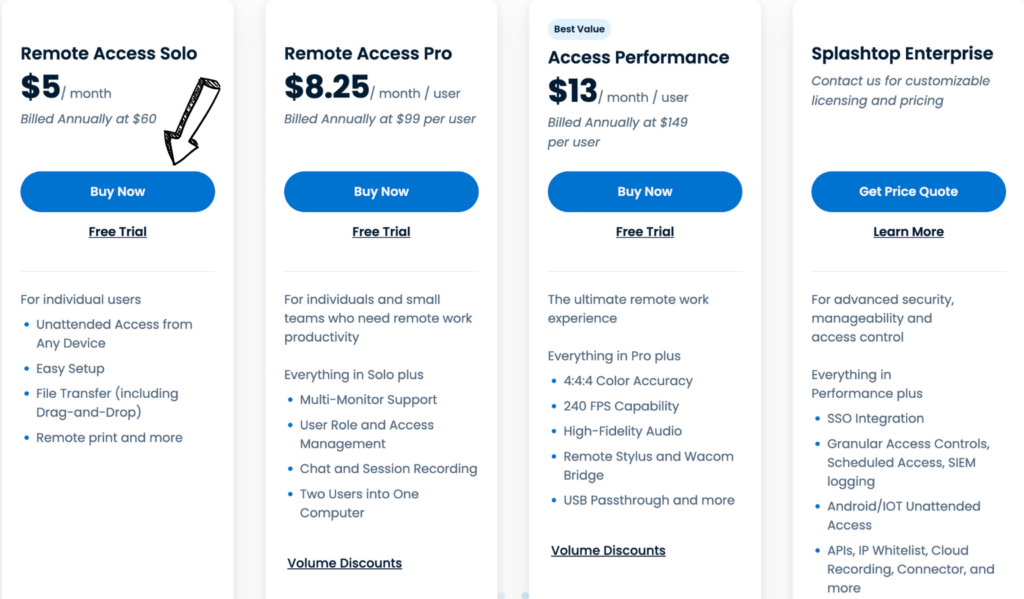Open Learn More under Splashtop Enterprise
This screenshot has height=599, width=1024.
907,231
